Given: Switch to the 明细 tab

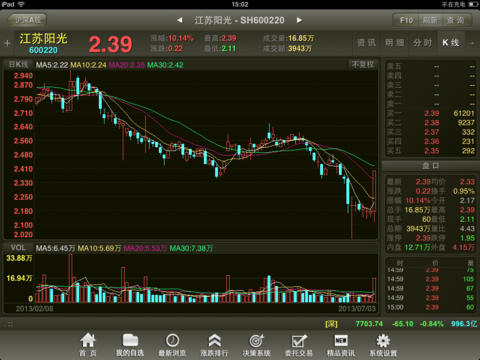Looking at the screenshot, I should (x=395, y=43).
